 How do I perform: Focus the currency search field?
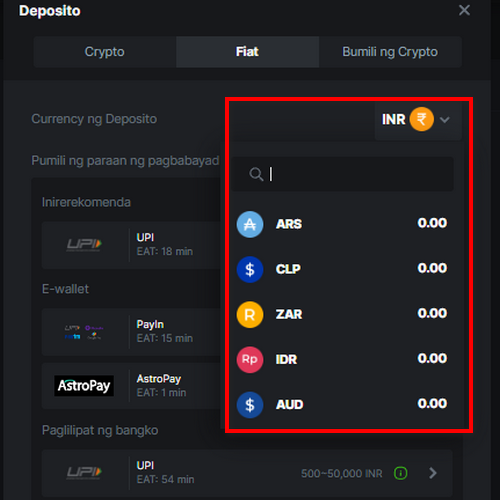[x=342, y=174]
